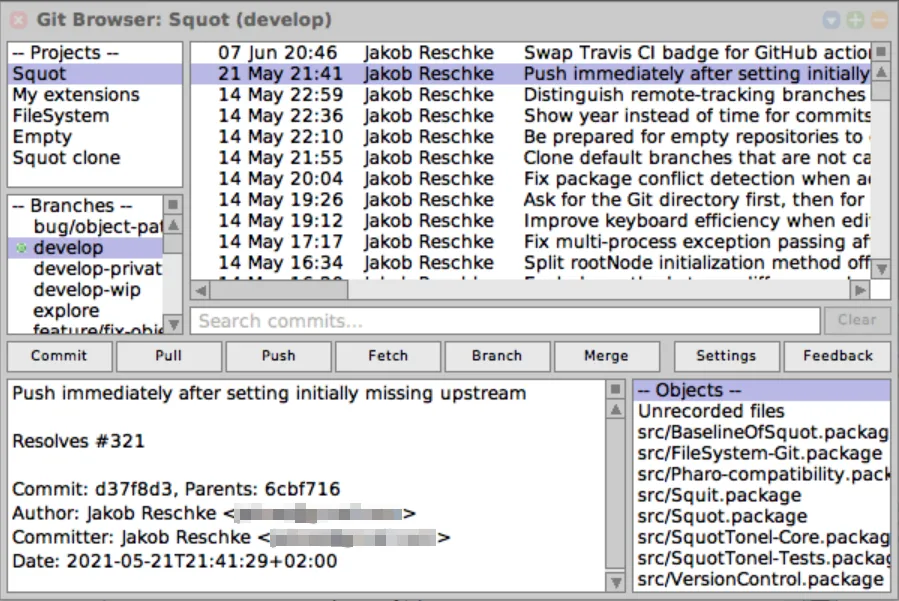Screen dimensions: 899x601
Task: Click the Clear search button
Action: pos(857,321)
